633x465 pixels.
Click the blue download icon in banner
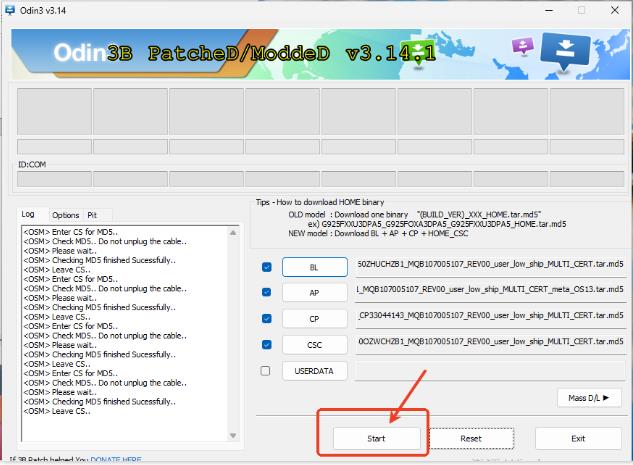pyautogui.click(x=565, y=52)
